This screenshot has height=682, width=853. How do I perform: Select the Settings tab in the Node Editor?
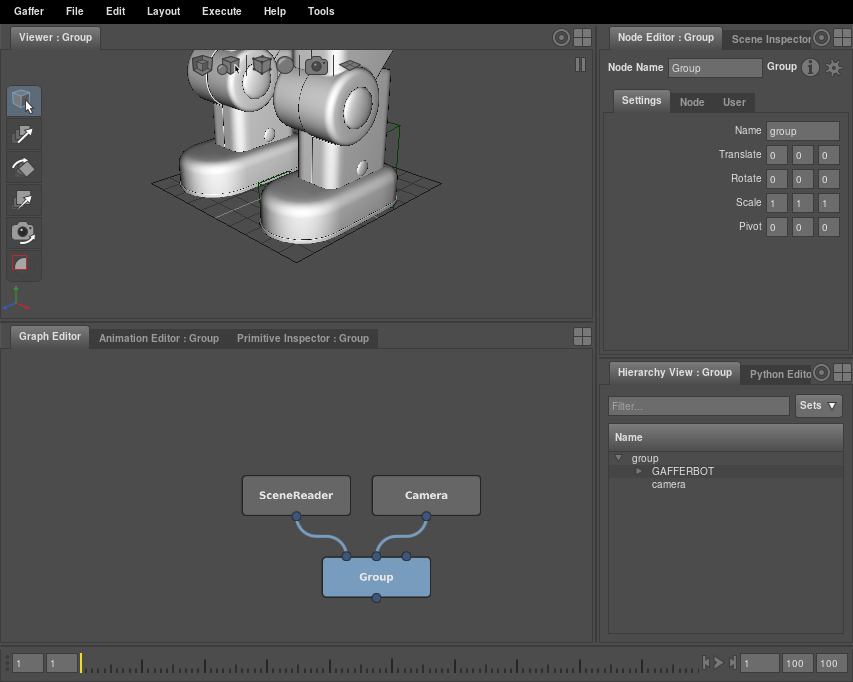641,101
